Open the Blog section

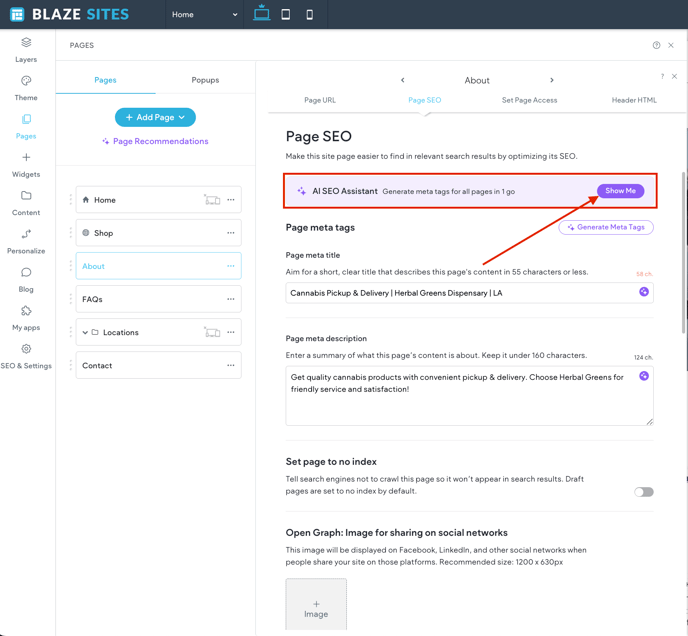26,279
